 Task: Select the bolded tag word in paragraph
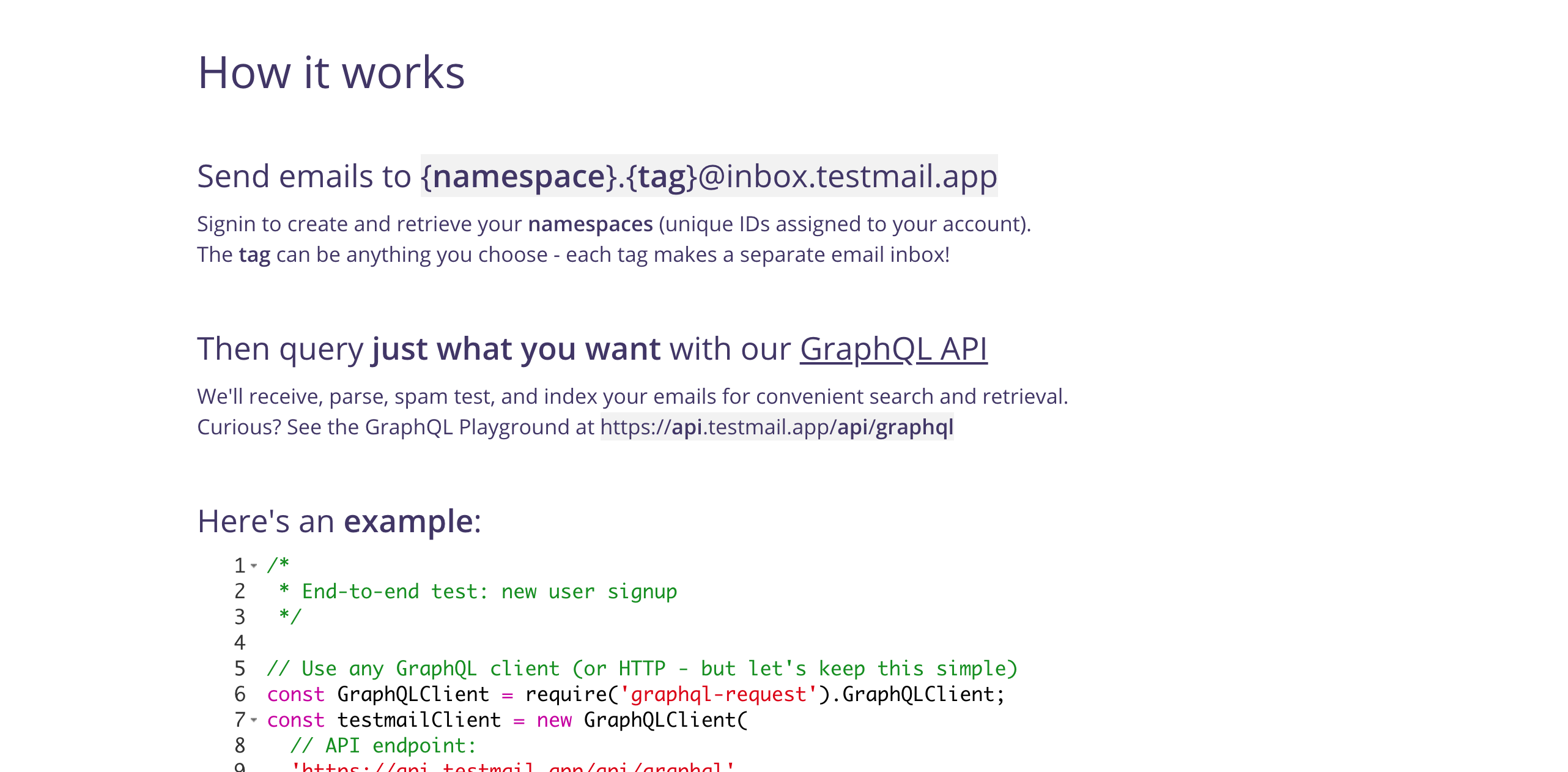coord(254,254)
